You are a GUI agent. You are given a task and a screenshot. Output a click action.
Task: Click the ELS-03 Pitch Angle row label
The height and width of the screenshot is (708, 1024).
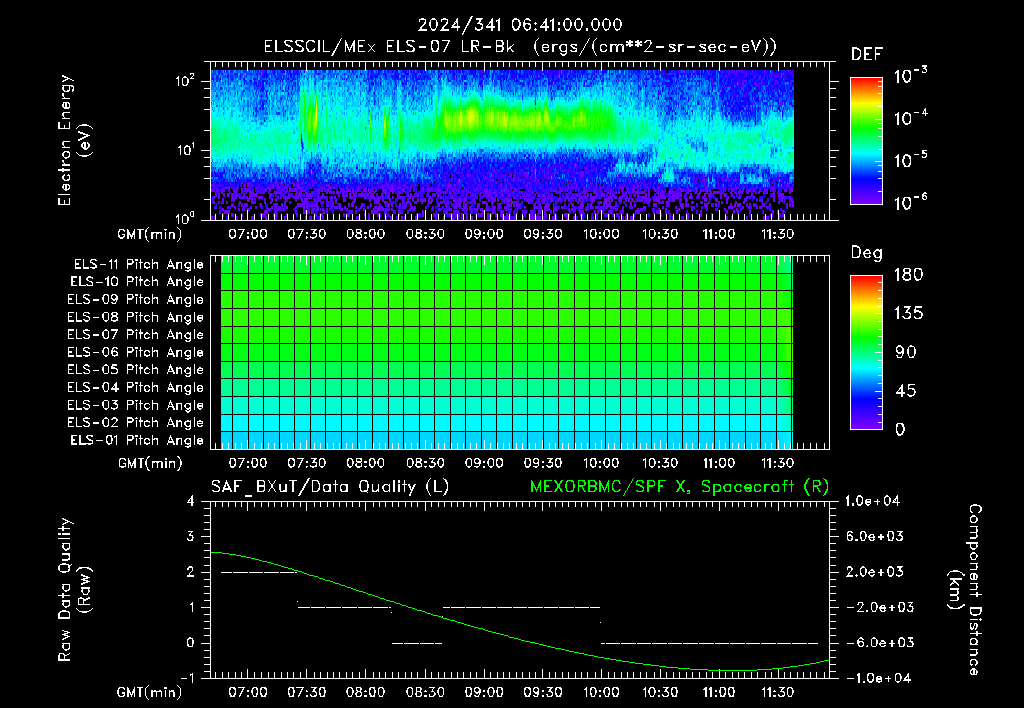(x=136, y=405)
